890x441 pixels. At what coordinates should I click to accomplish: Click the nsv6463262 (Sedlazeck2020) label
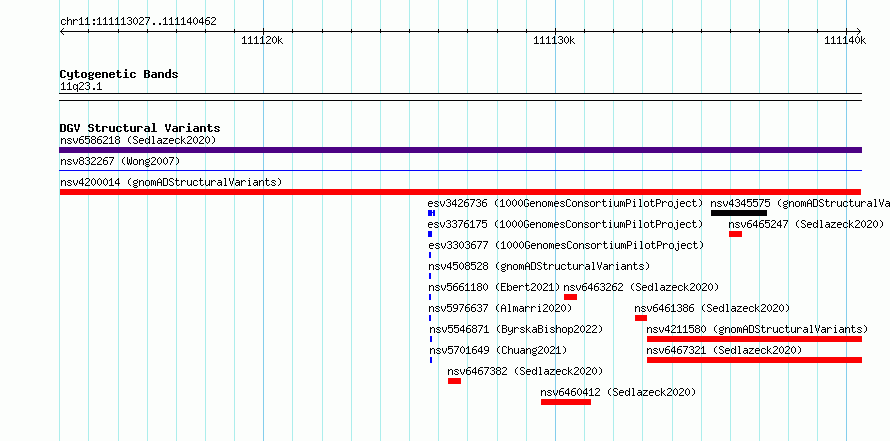coord(641,287)
